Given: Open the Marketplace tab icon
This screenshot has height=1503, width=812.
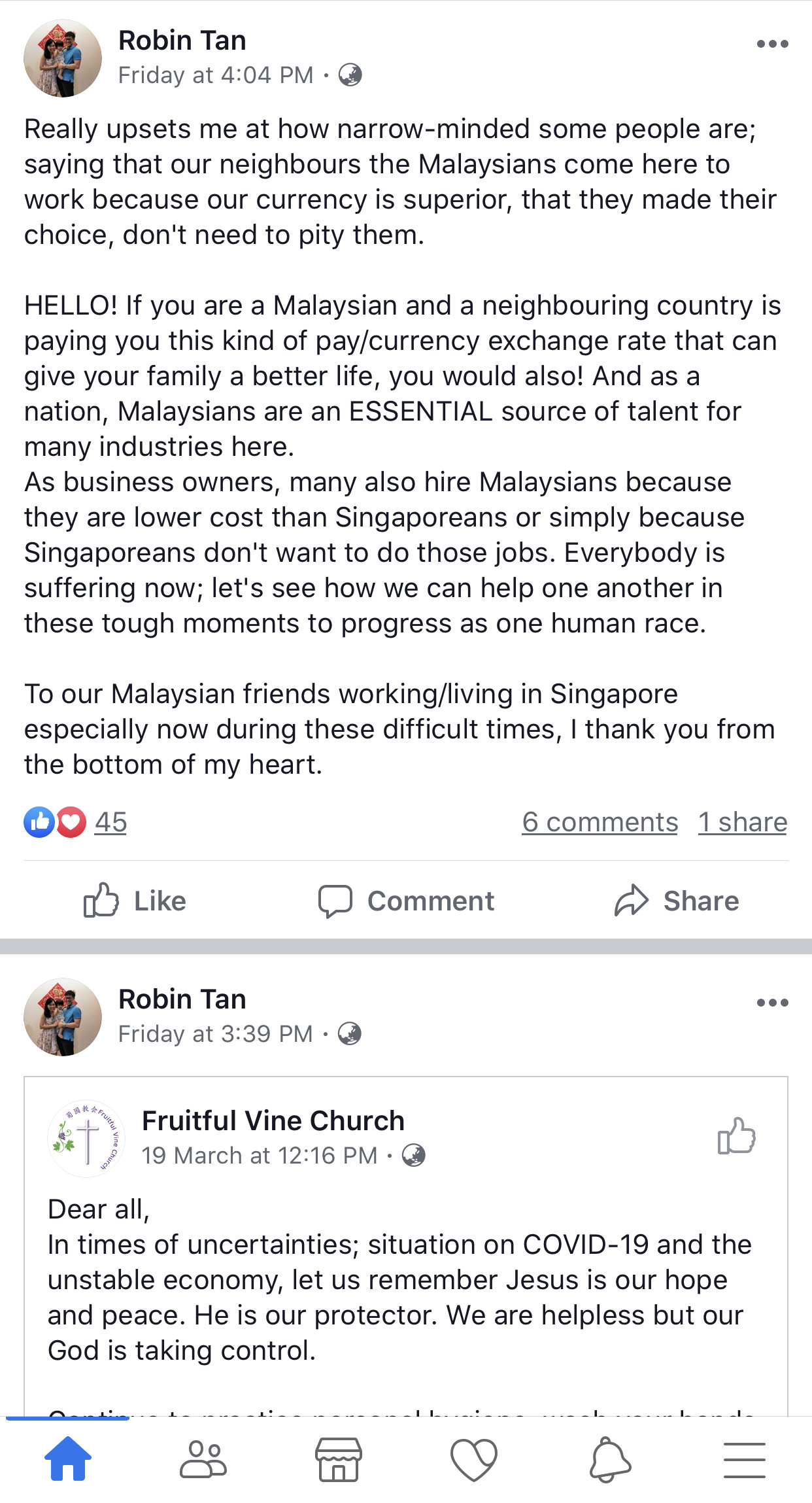Looking at the screenshot, I should pyautogui.click(x=338, y=1459).
